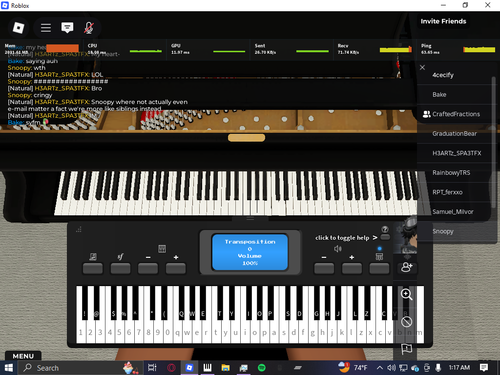
Task: Open Spotify from taskbar
Action: click(262, 368)
